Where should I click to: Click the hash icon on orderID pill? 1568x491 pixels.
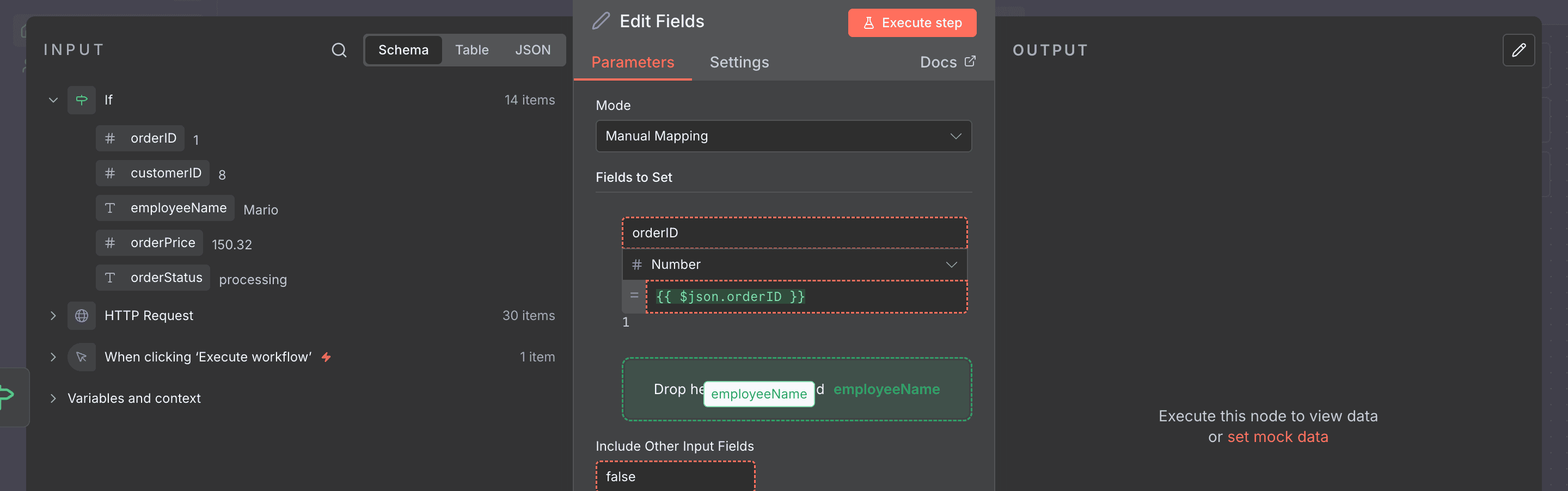coord(110,138)
